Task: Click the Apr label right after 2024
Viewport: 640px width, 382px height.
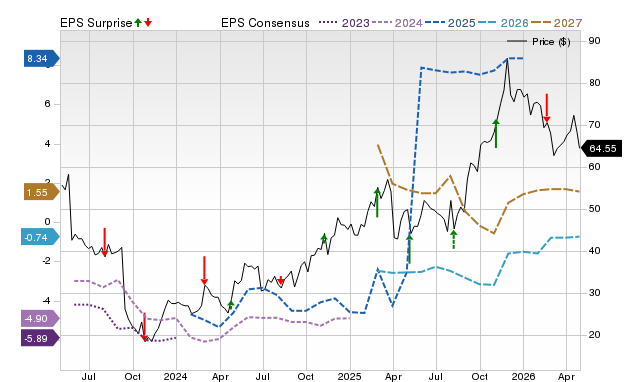Action: (220, 377)
